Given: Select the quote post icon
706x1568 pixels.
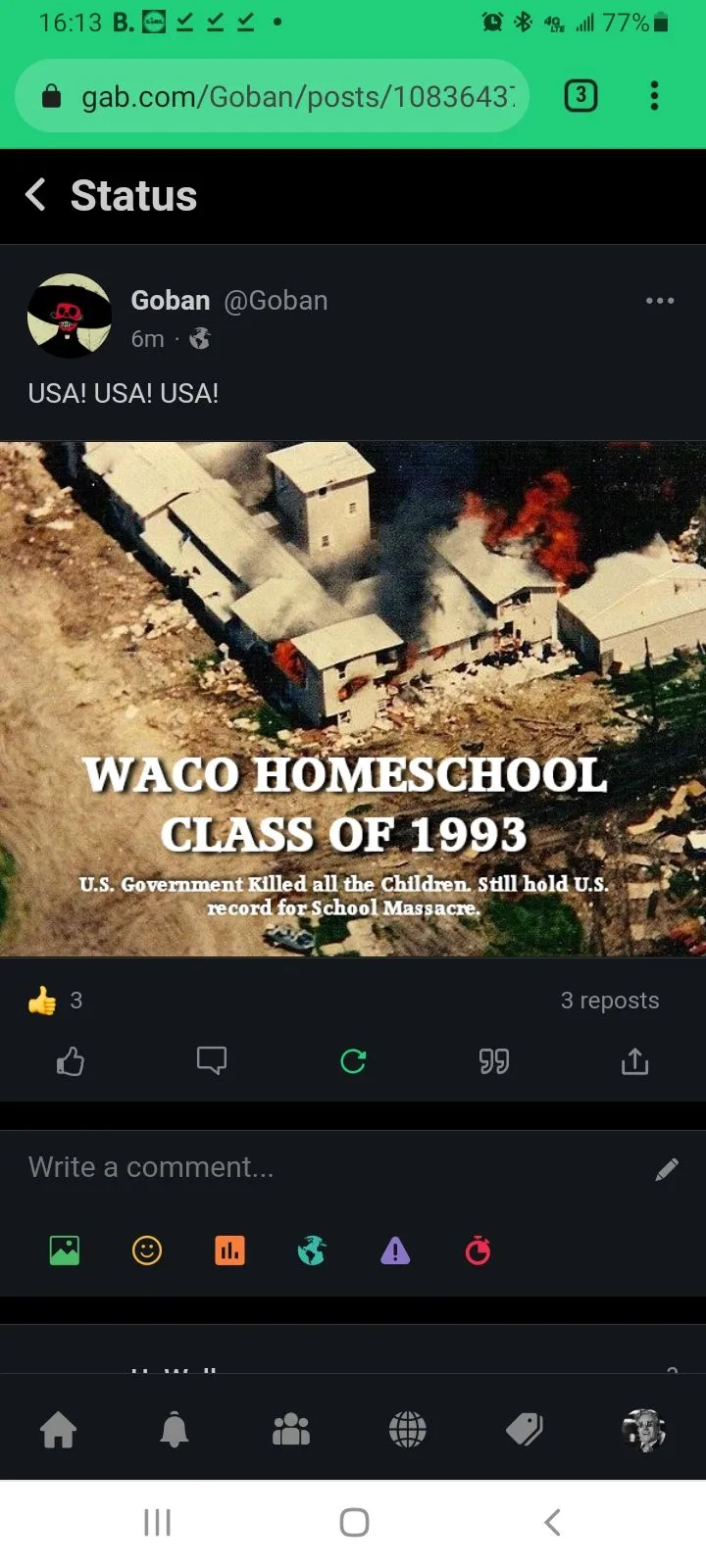Looking at the screenshot, I should 494,1061.
